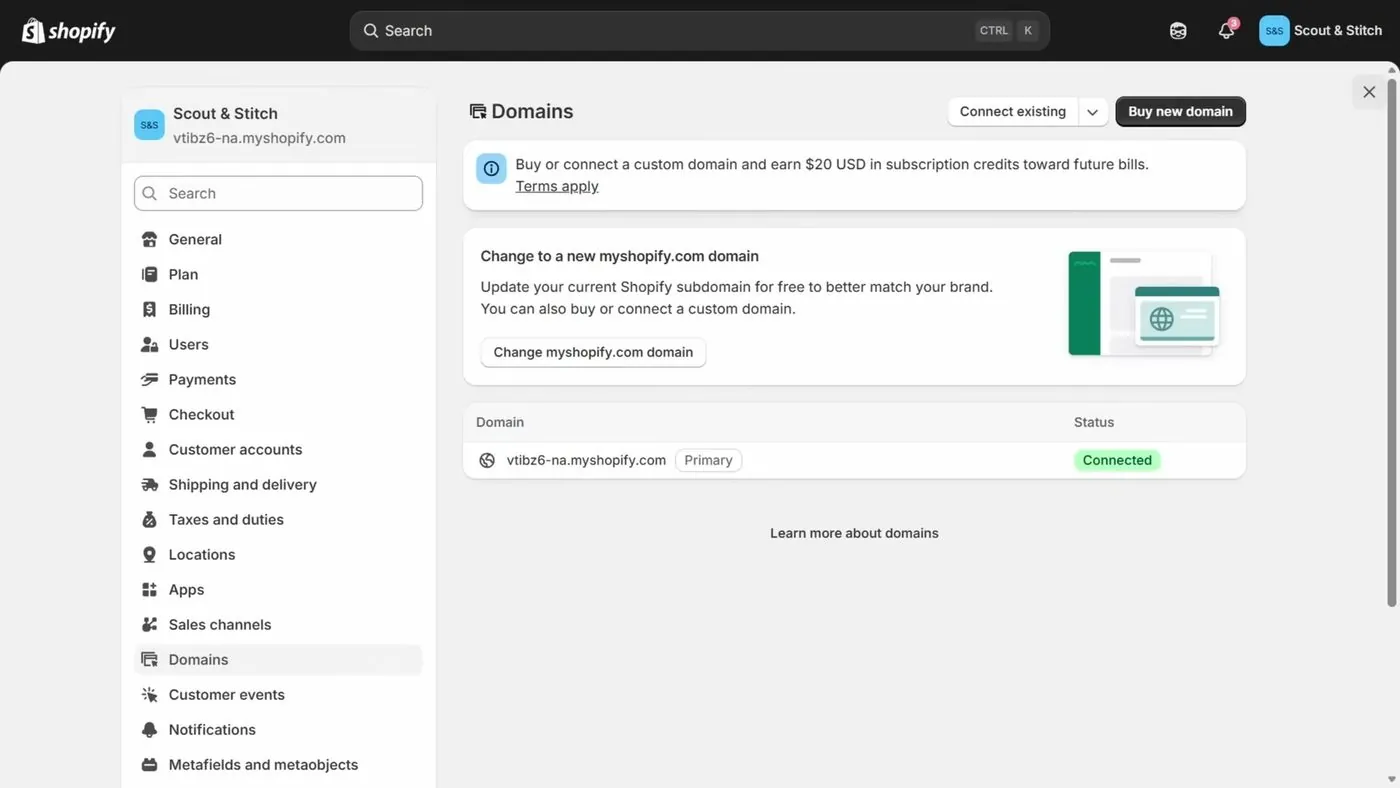This screenshot has width=1400, height=788.
Task: Click the Apps grid icon
Action: [149, 590]
